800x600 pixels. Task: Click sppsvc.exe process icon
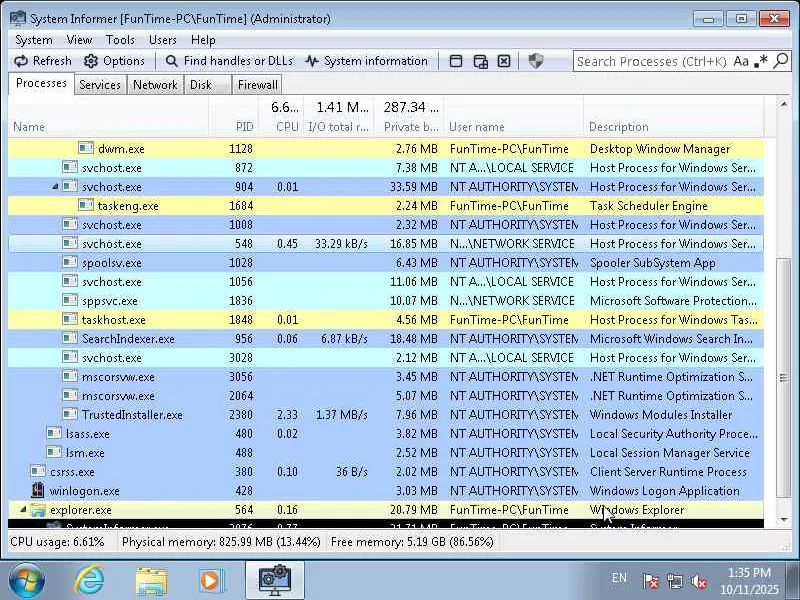[x=69, y=300]
